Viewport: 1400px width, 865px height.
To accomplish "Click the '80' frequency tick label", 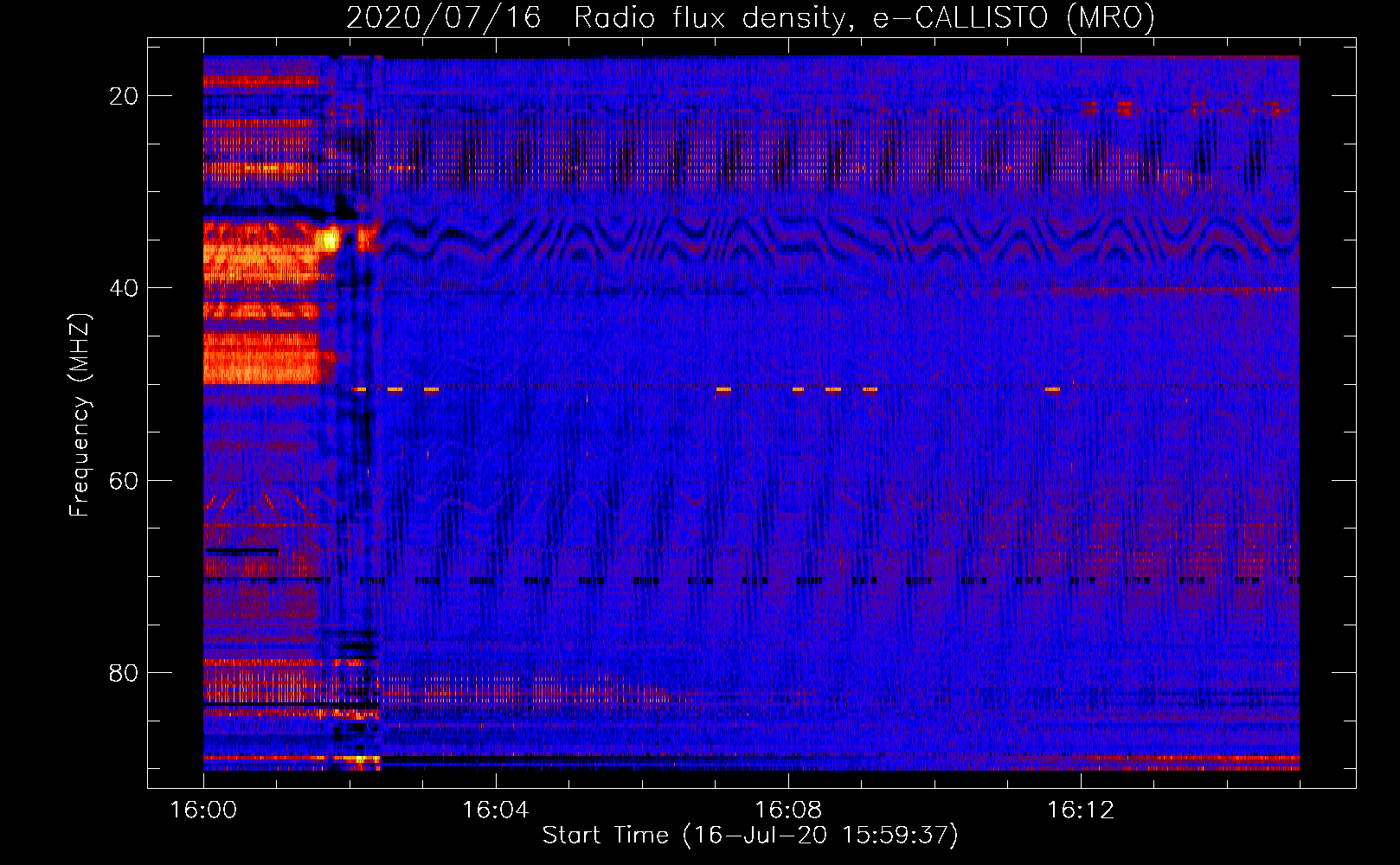I will click(x=124, y=673).
